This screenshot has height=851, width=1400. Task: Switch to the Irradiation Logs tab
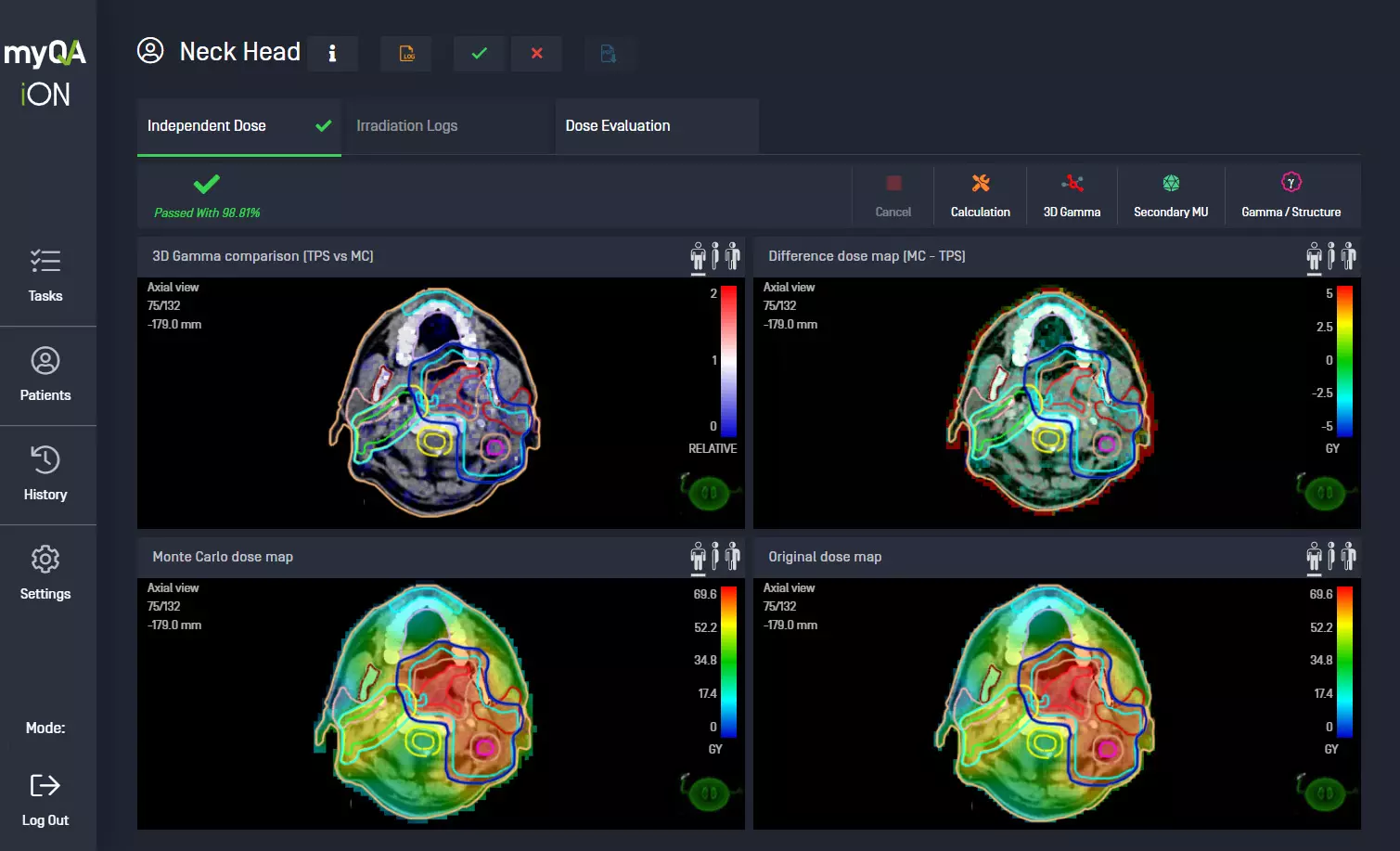tap(407, 126)
